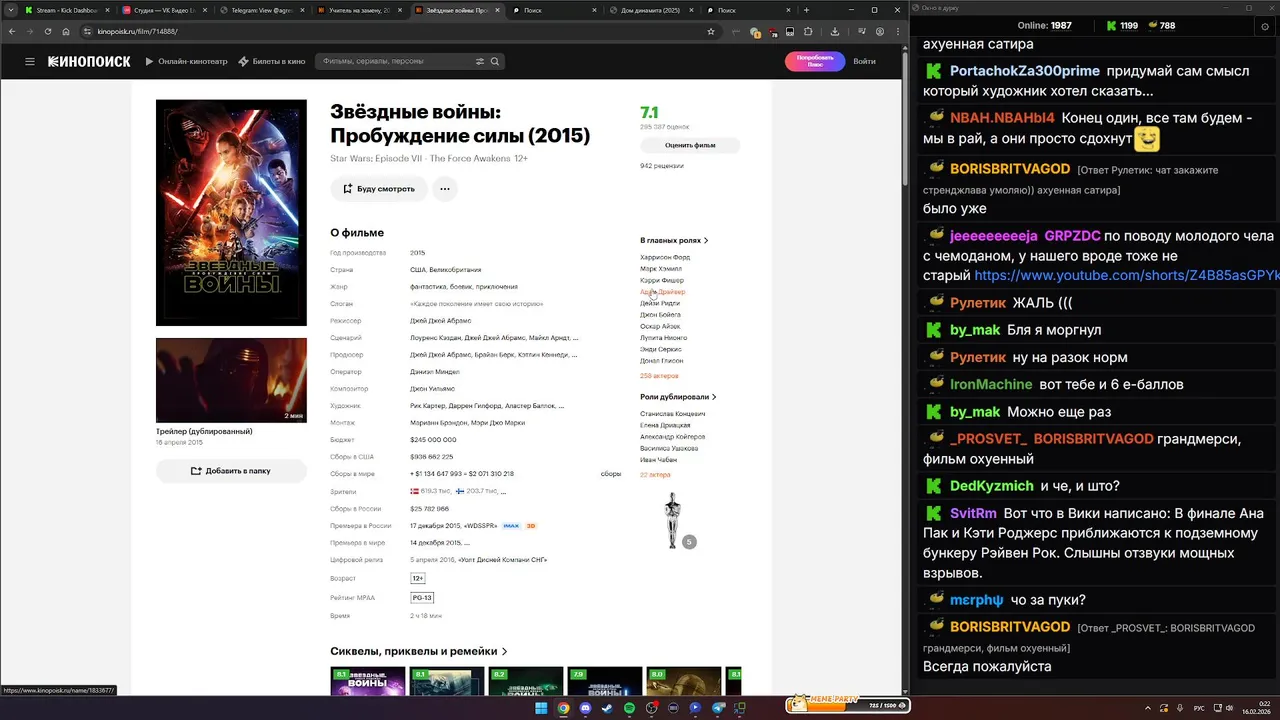Click the 3D premiere badge
This screenshot has width=1280, height=720.
click(531, 525)
